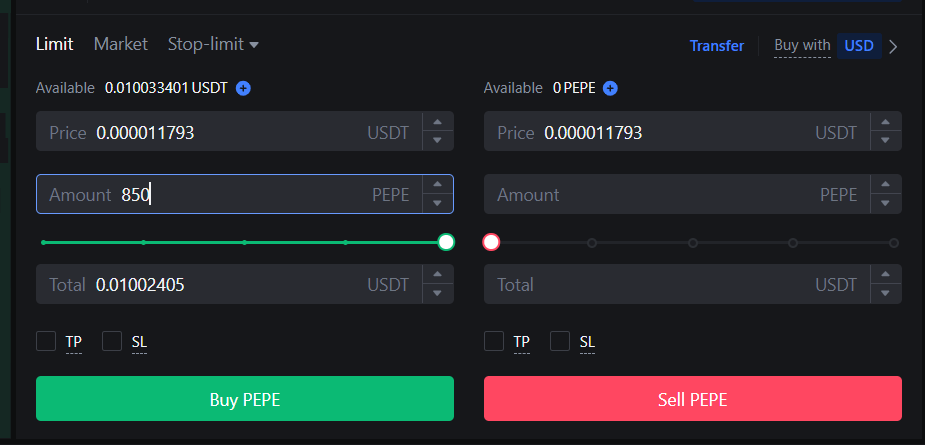Switch to the Market order tab
Image resolution: width=925 pixels, height=445 pixels.
point(120,44)
